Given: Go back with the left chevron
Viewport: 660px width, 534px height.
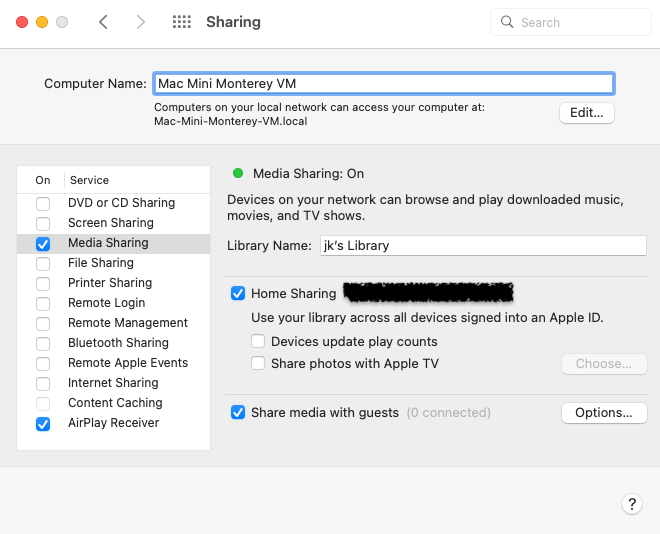Looking at the screenshot, I should [104, 22].
